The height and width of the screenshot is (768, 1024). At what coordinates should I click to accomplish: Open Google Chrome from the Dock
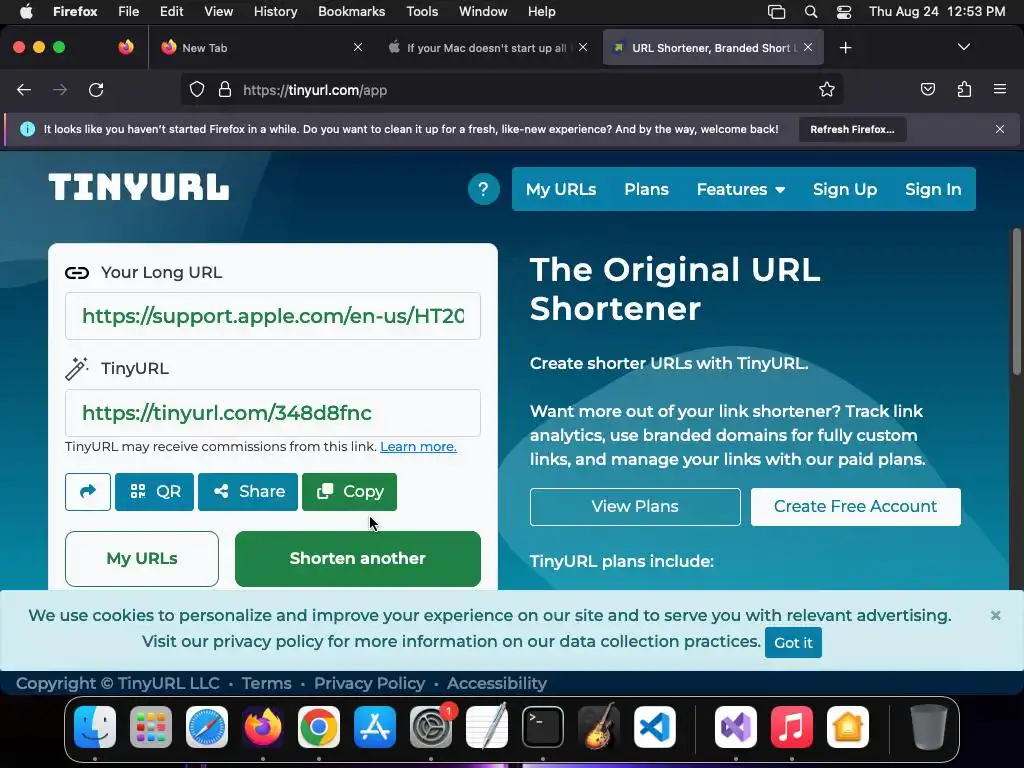[319, 727]
